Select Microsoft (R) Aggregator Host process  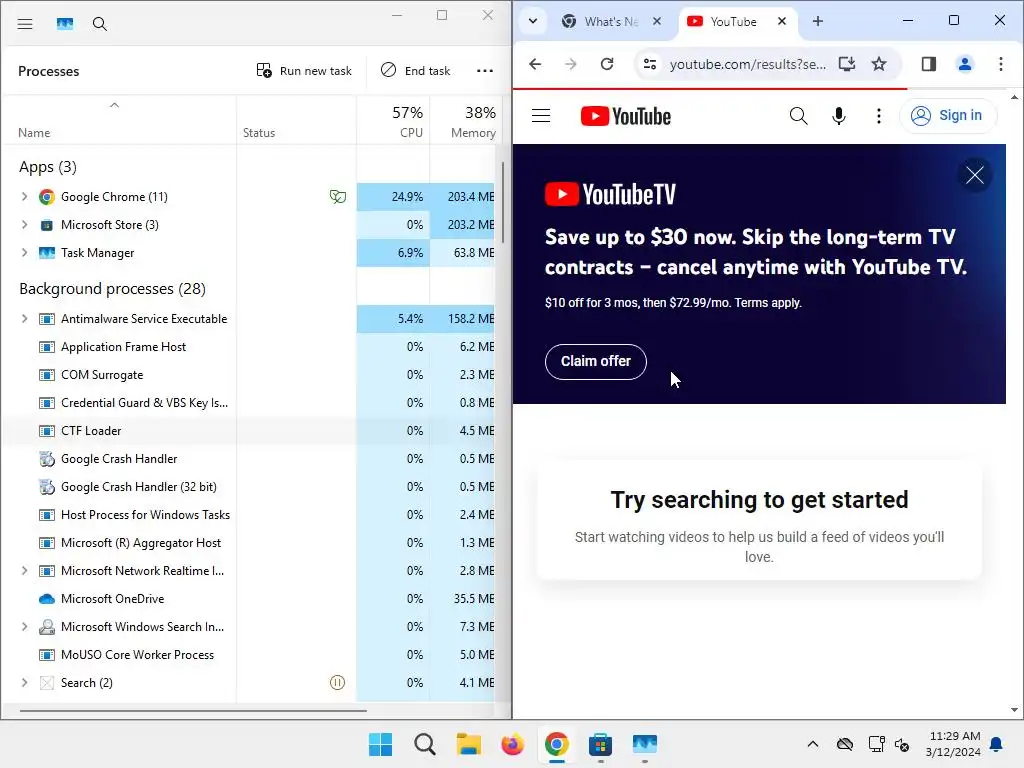pyautogui.click(x=140, y=543)
